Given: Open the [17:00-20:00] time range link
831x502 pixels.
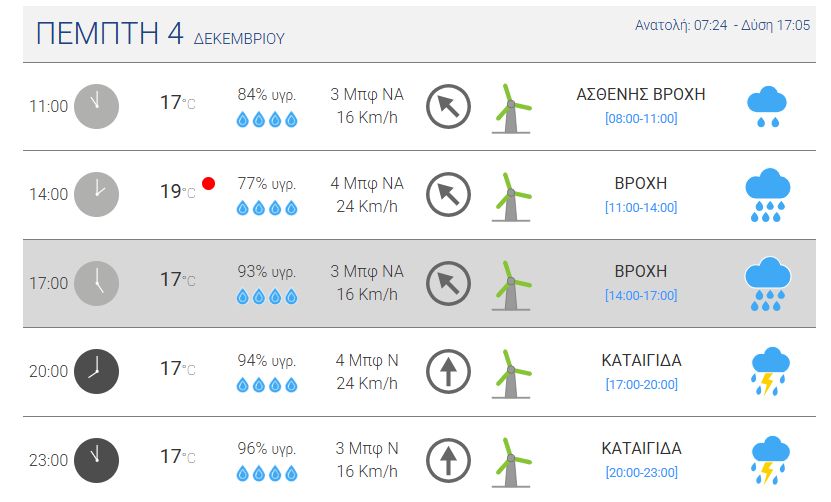Looking at the screenshot, I should coord(641,384).
